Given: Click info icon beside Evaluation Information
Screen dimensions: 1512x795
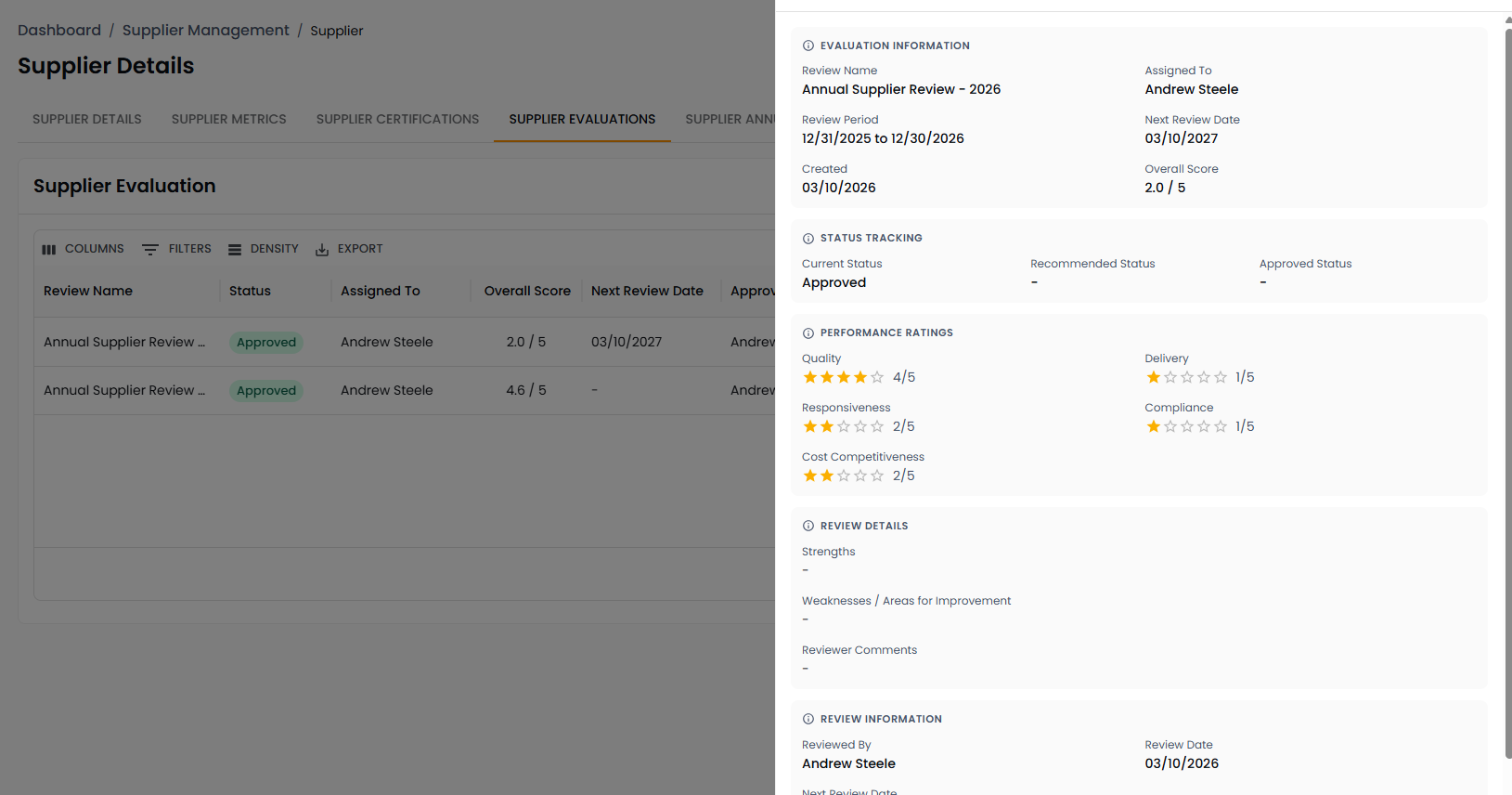Looking at the screenshot, I should [808, 46].
